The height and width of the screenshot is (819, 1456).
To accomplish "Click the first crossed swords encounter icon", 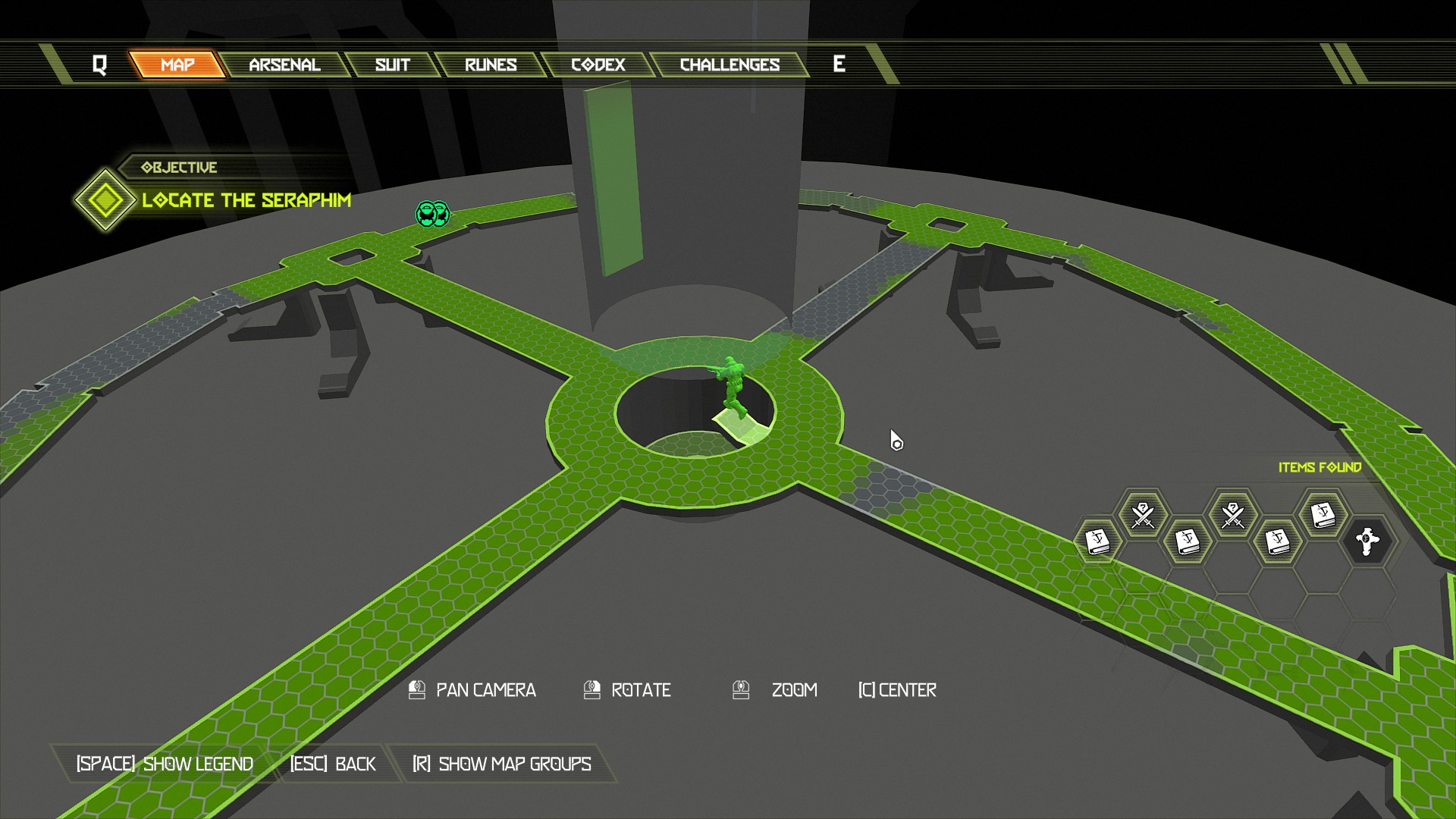I will 1142,515.
